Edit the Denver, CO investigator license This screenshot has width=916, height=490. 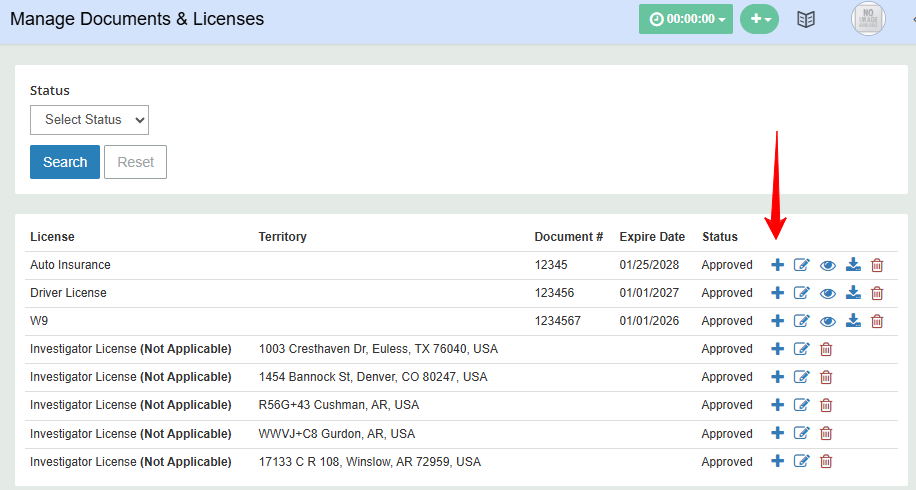[802, 377]
